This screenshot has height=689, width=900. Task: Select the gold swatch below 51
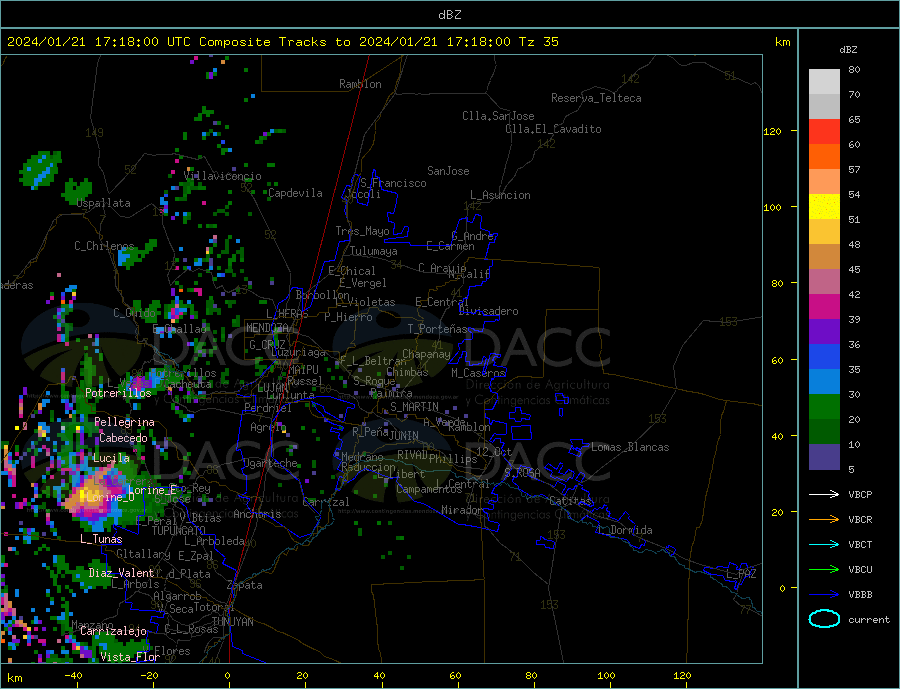[x=824, y=231]
